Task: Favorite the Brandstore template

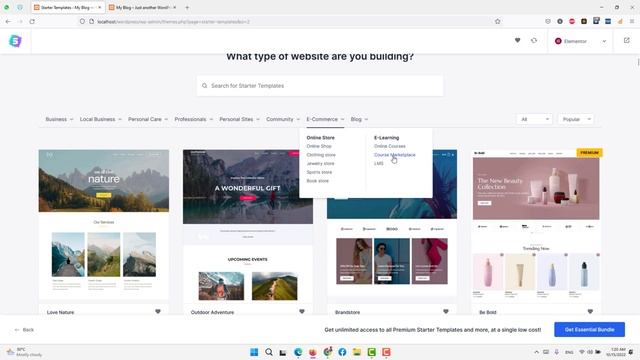Action: pos(446,311)
